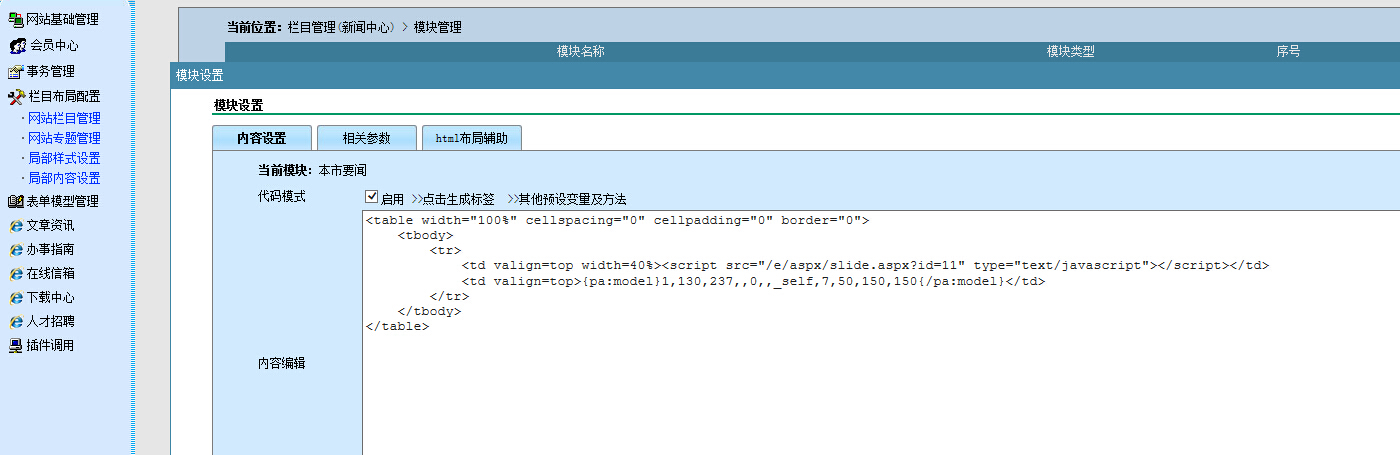This screenshot has width=1400, height=455.
Task: Click the 事务管理 icon
Action: click(x=15, y=72)
